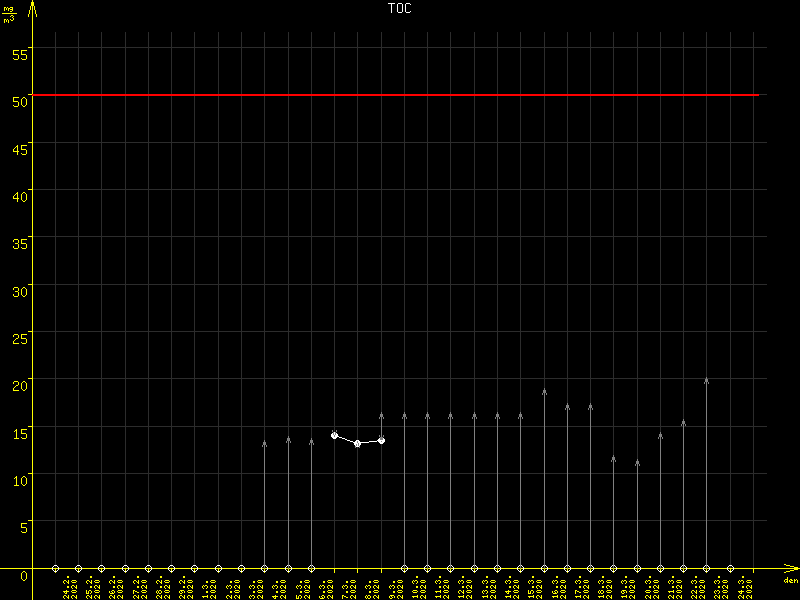Image resolution: width=800 pixels, height=600 pixels.
Task: Click the 24.3.2020 date label
Action: coord(741,587)
